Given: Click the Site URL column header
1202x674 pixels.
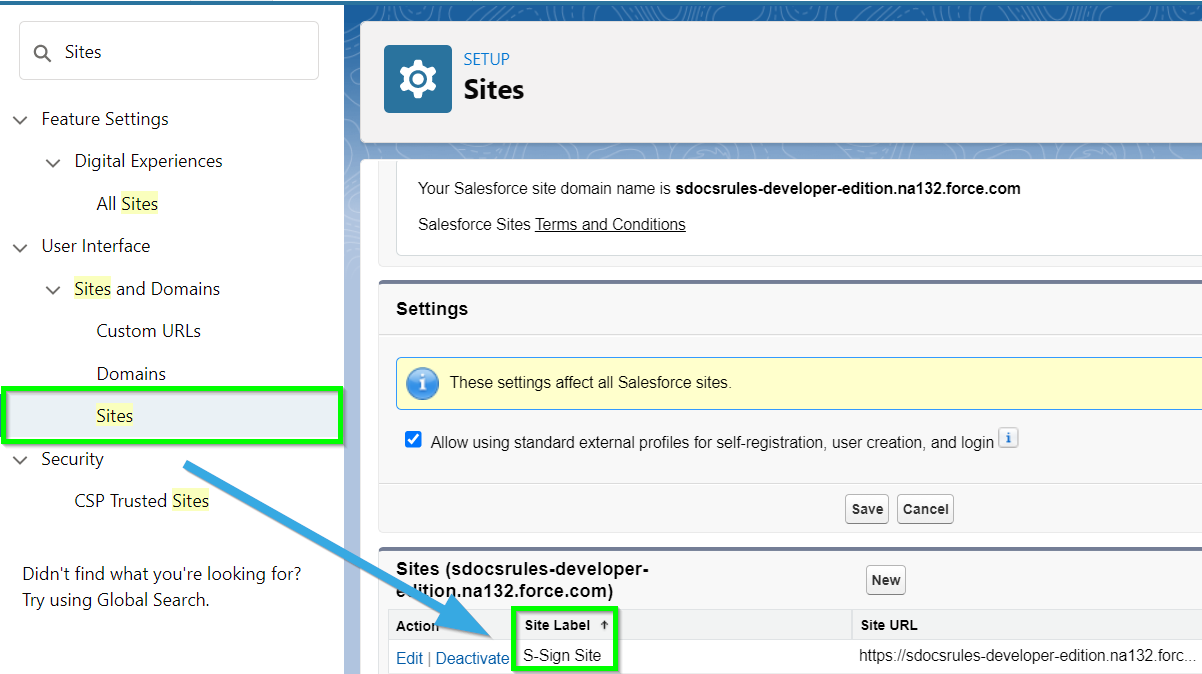Looking at the screenshot, I should 889,625.
